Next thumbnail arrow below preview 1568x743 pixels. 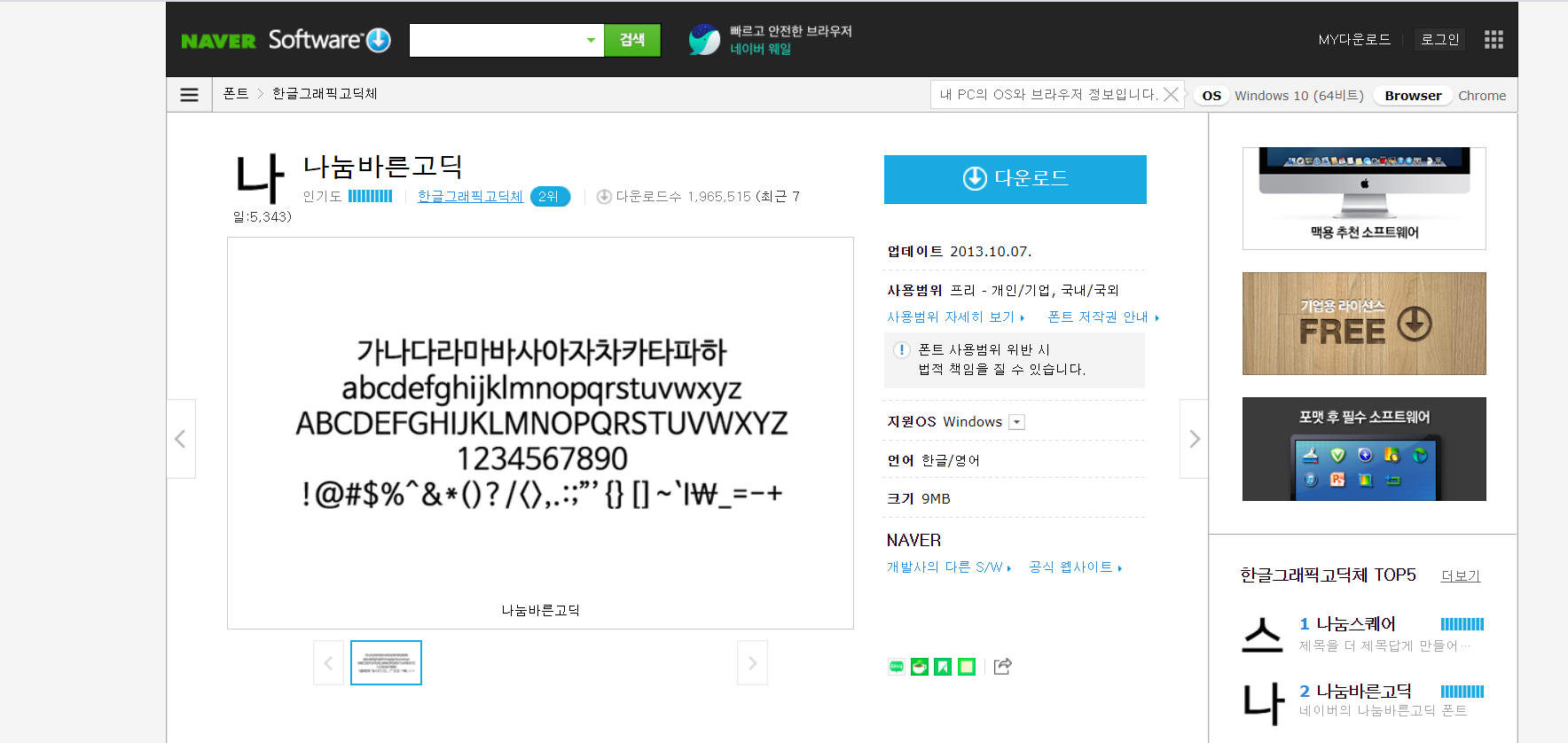click(752, 662)
